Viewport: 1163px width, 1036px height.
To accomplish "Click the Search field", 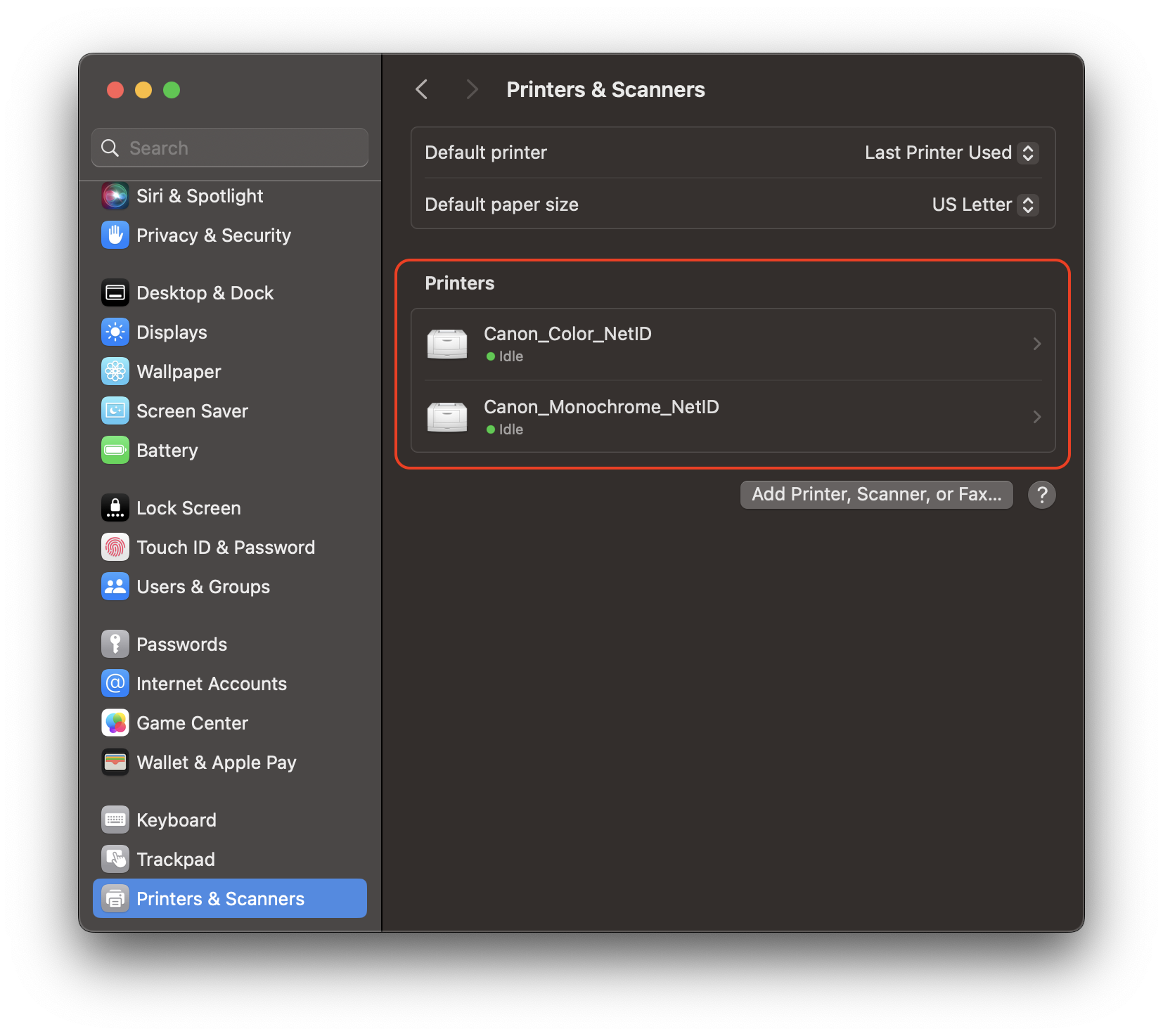I will (229, 148).
